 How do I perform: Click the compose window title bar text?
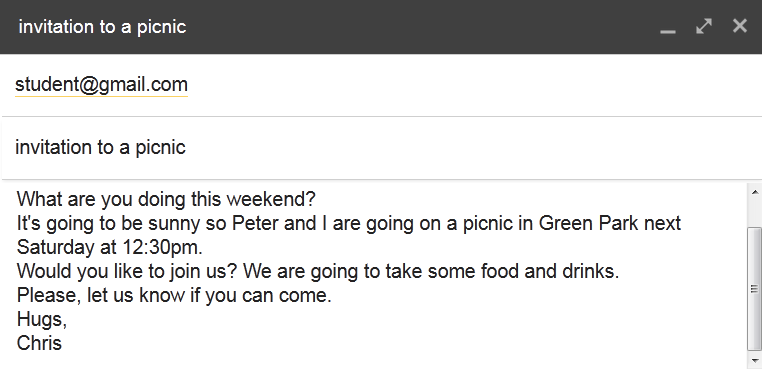click(102, 27)
